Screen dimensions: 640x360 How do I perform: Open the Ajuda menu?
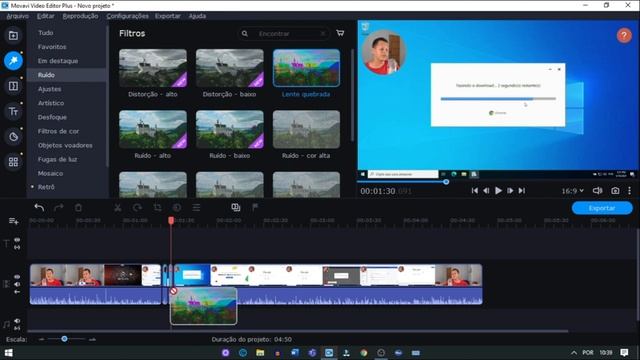tap(197, 16)
